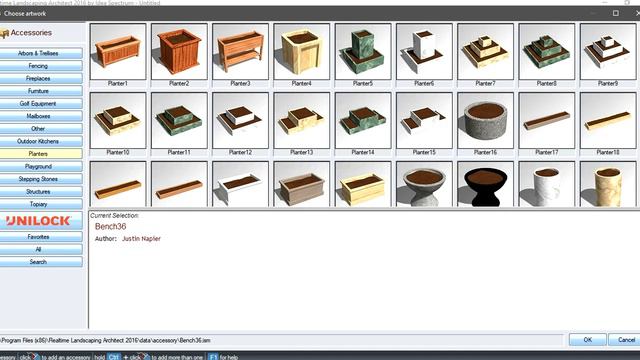Select the Planter7 tiered thumbnail

pos(485,51)
